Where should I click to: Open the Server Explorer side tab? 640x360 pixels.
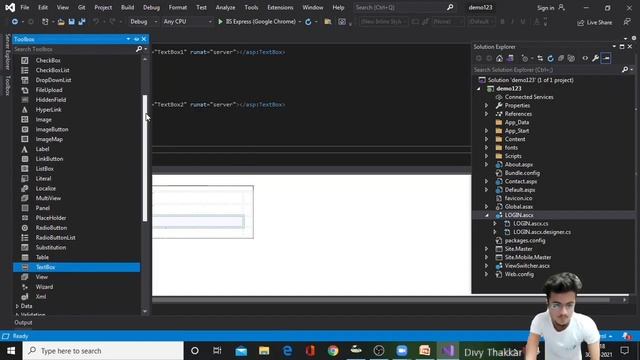pos(7,52)
